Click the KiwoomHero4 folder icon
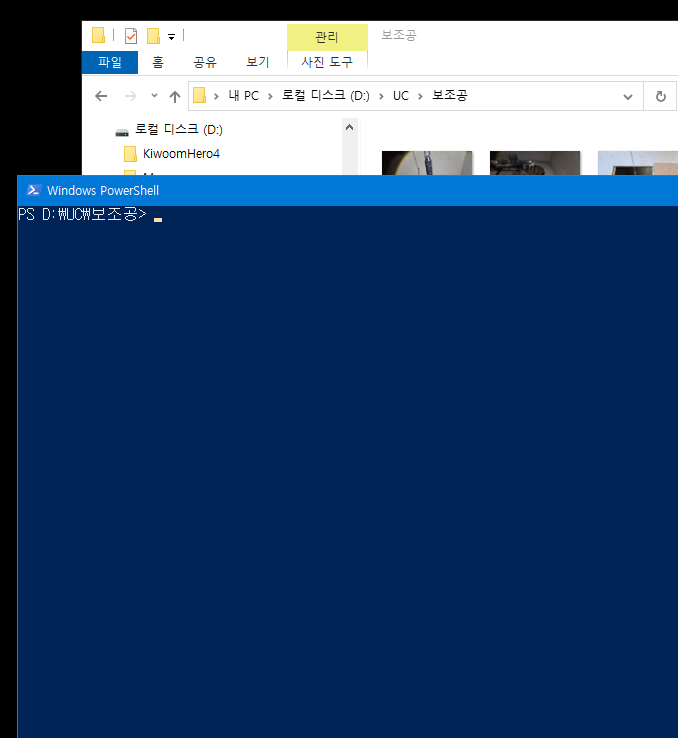Image resolution: width=678 pixels, height=738 pixels. coord(130,154)
